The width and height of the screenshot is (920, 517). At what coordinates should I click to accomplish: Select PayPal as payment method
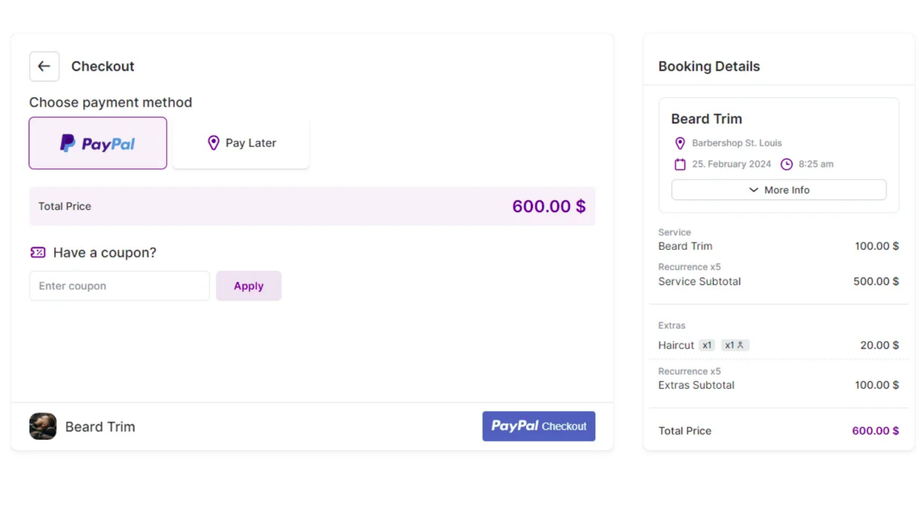pos(98,143)
